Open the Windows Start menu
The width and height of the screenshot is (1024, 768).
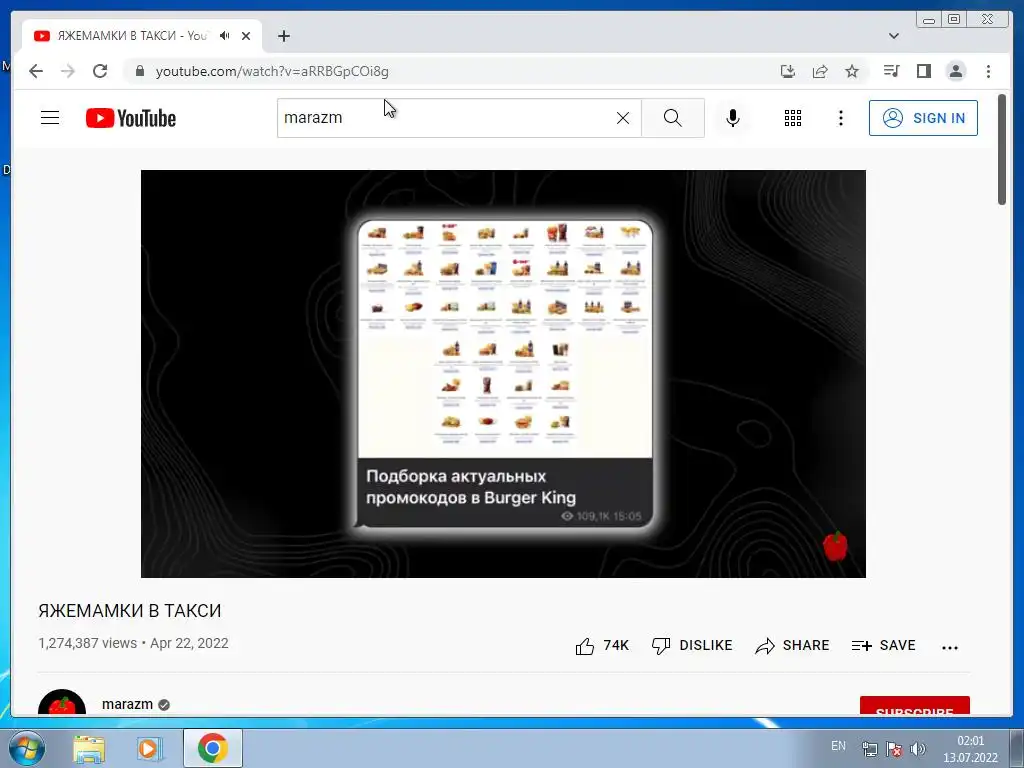tap(26, 748)
